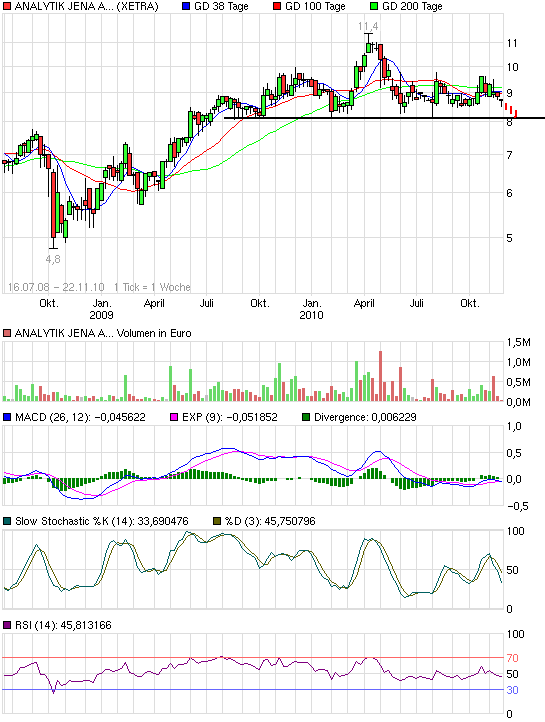Click the 2010 year label

tap(311, 315)
